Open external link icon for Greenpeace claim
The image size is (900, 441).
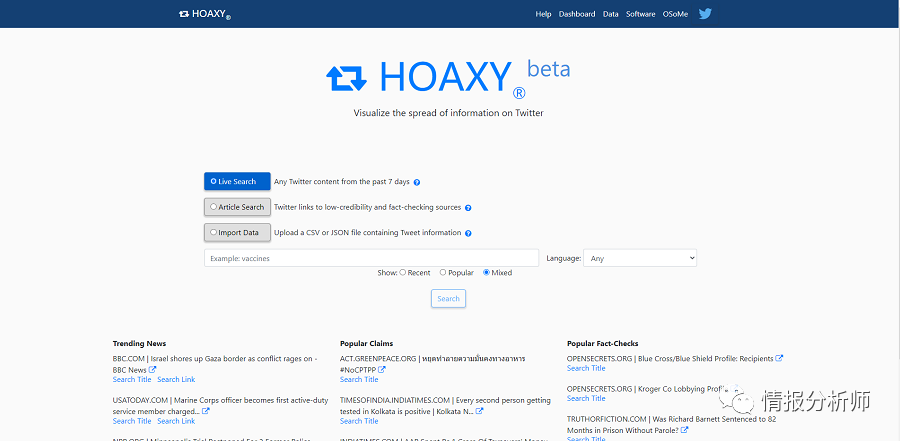click(x=382, y=370)
